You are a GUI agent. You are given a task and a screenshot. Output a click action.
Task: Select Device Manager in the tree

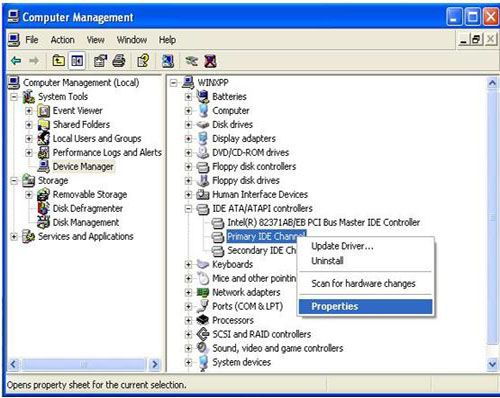(x=83, y=166)
